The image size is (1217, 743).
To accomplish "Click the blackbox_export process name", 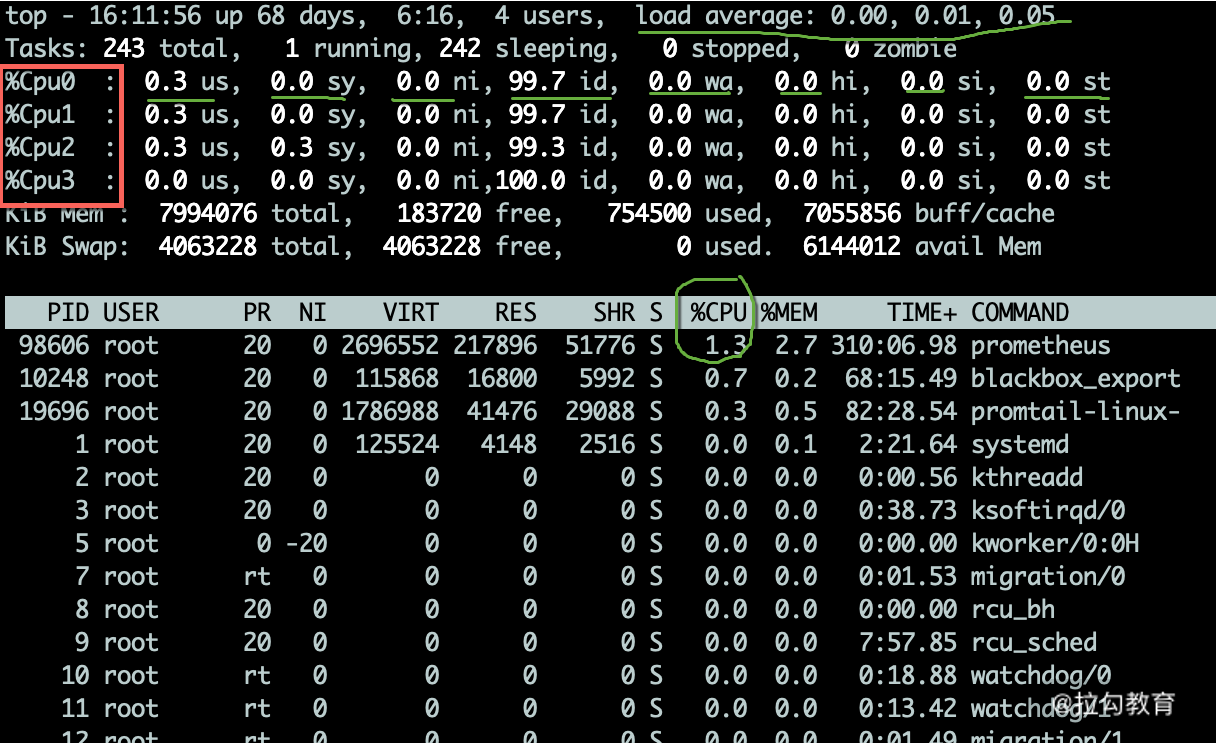I will (x=1075, y=379).
